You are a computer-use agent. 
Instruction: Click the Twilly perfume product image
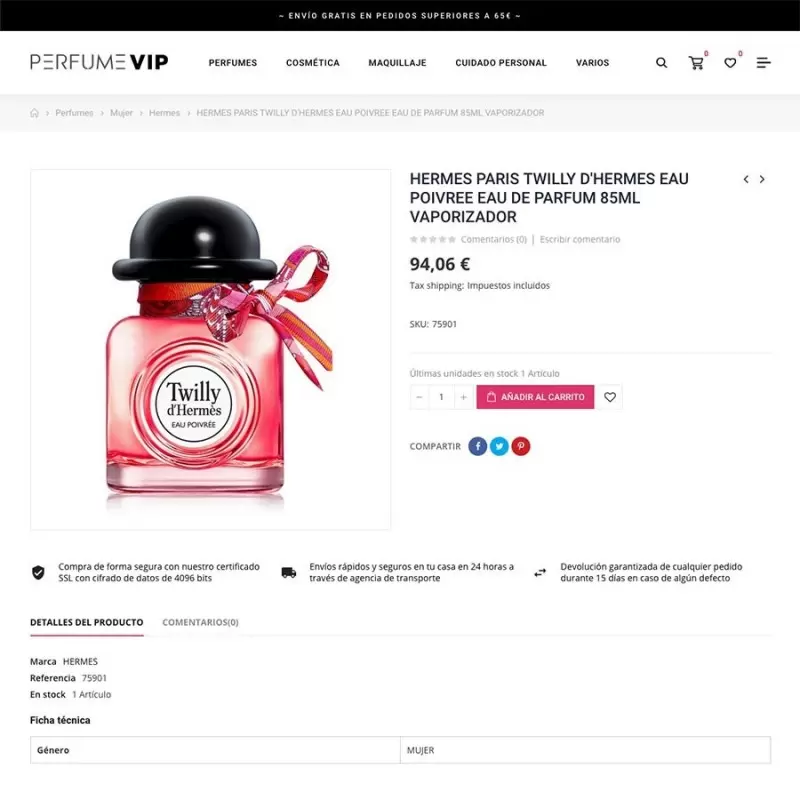tap(210, 350)
